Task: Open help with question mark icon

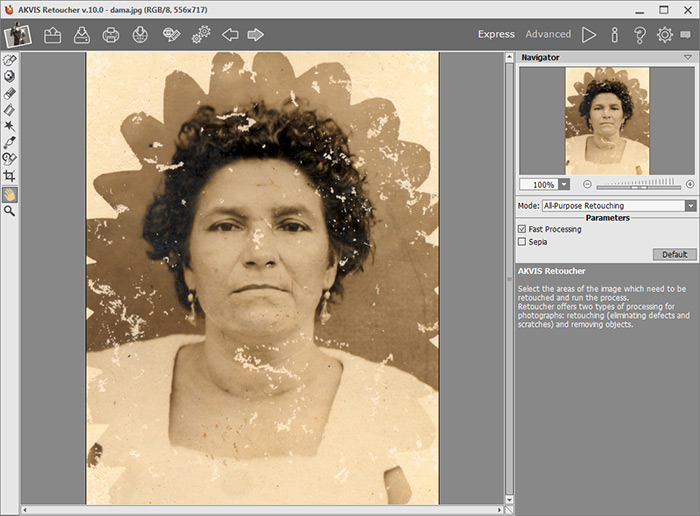Action: (x=640, y=35)
